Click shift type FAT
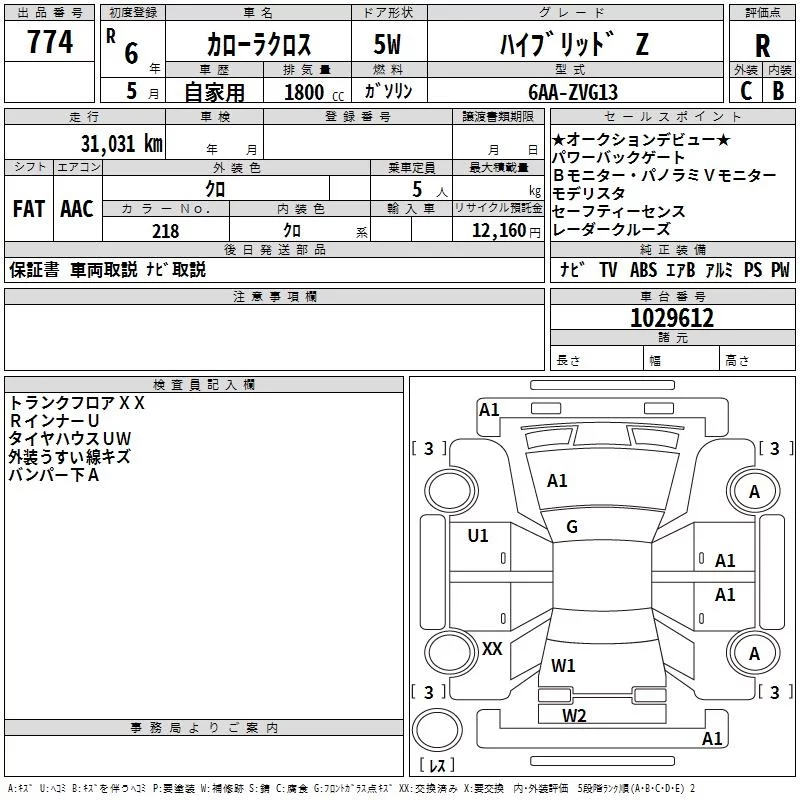This screenshot has width=800, height=800. (x=29, y=209)
